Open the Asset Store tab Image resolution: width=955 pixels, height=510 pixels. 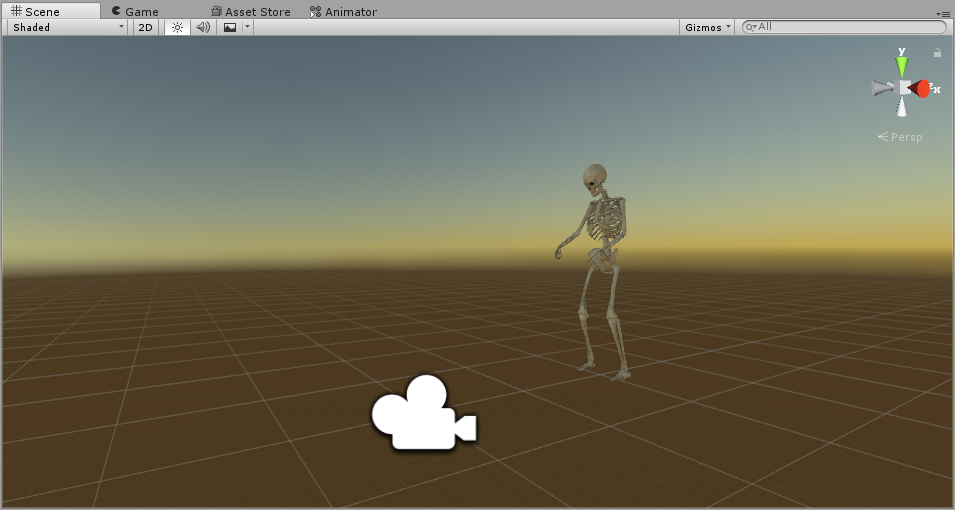(x=250, y=12)
